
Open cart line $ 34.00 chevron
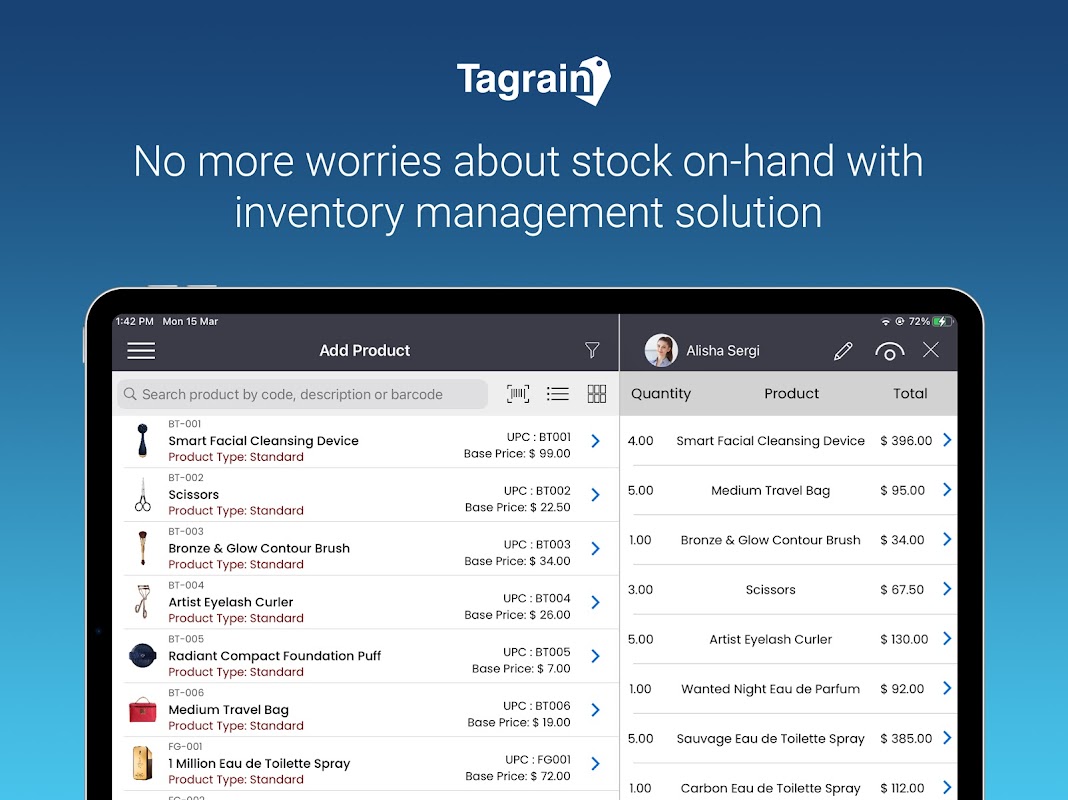tap(947, 539)
